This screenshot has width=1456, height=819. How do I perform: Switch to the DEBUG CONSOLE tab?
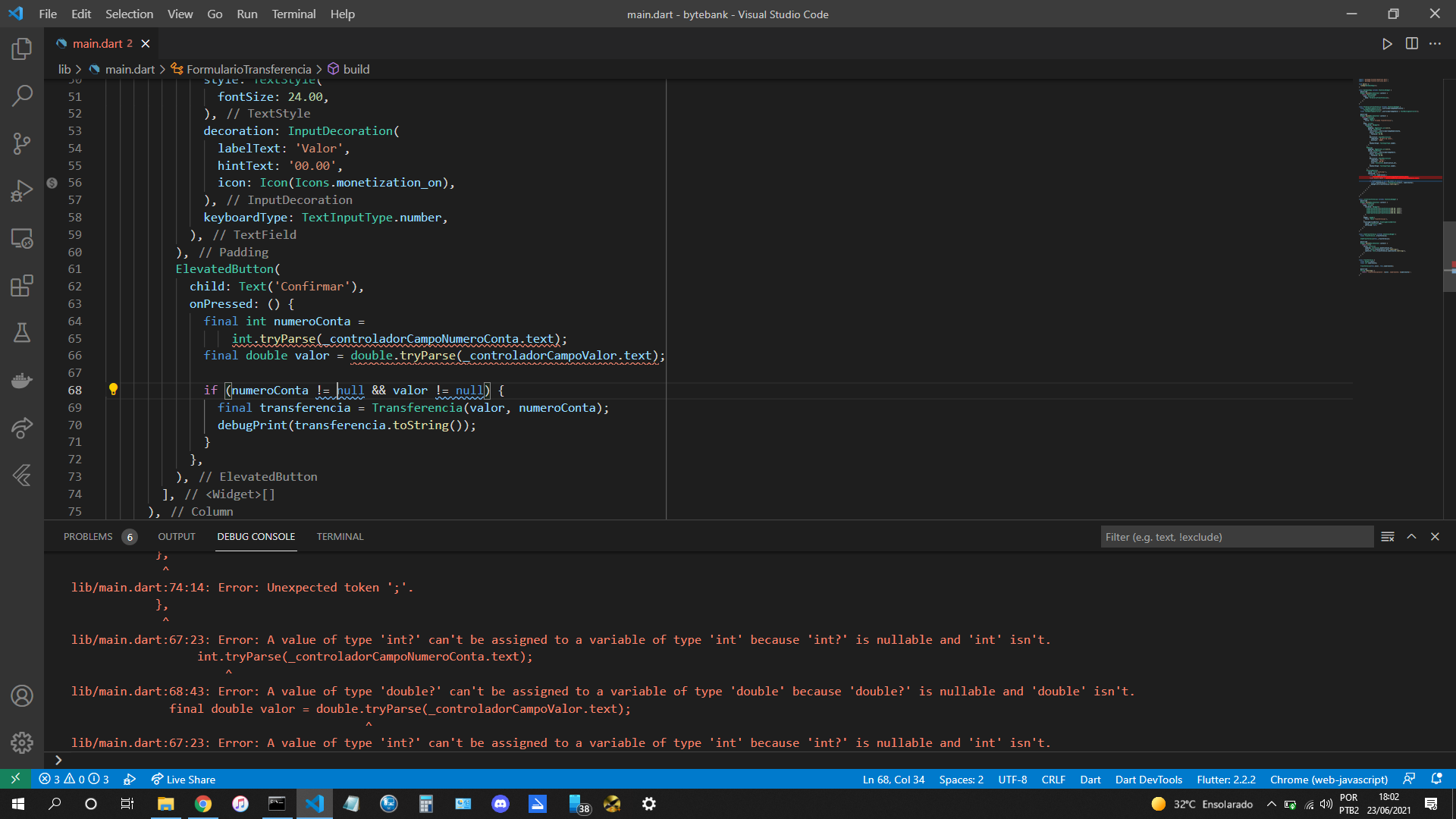click(x=256, y=537)
